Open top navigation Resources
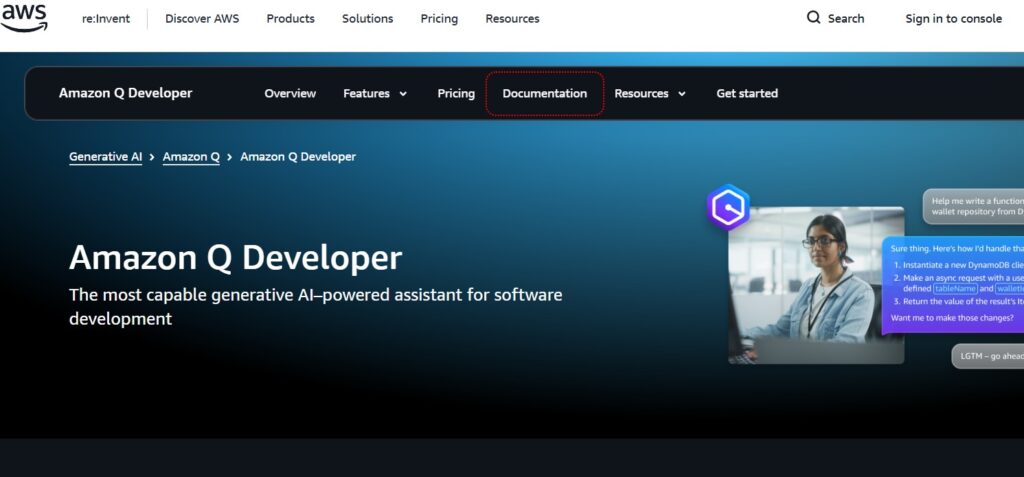 pos(512,19)
